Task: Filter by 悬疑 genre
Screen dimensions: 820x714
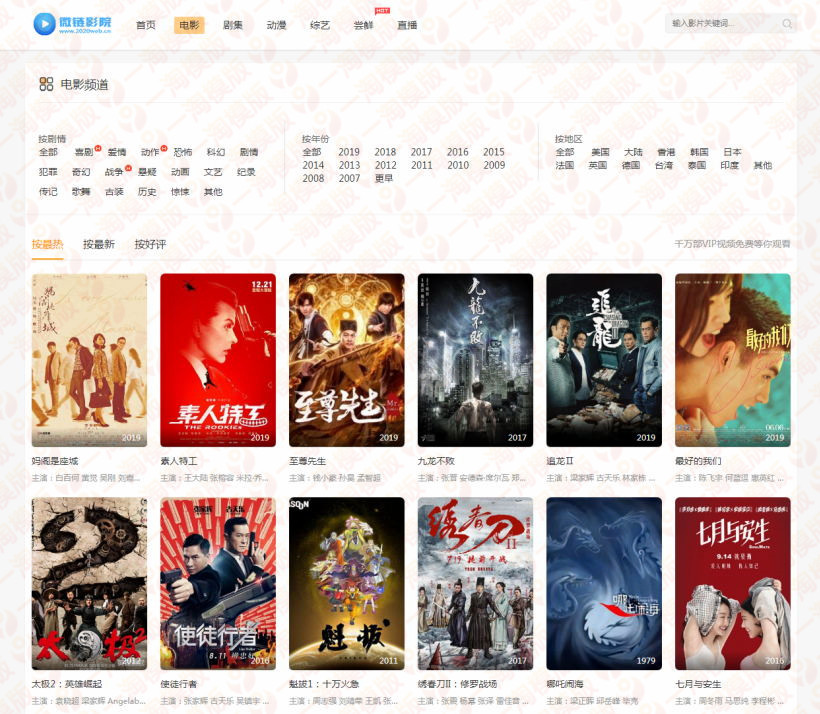Action: [147, 172]
